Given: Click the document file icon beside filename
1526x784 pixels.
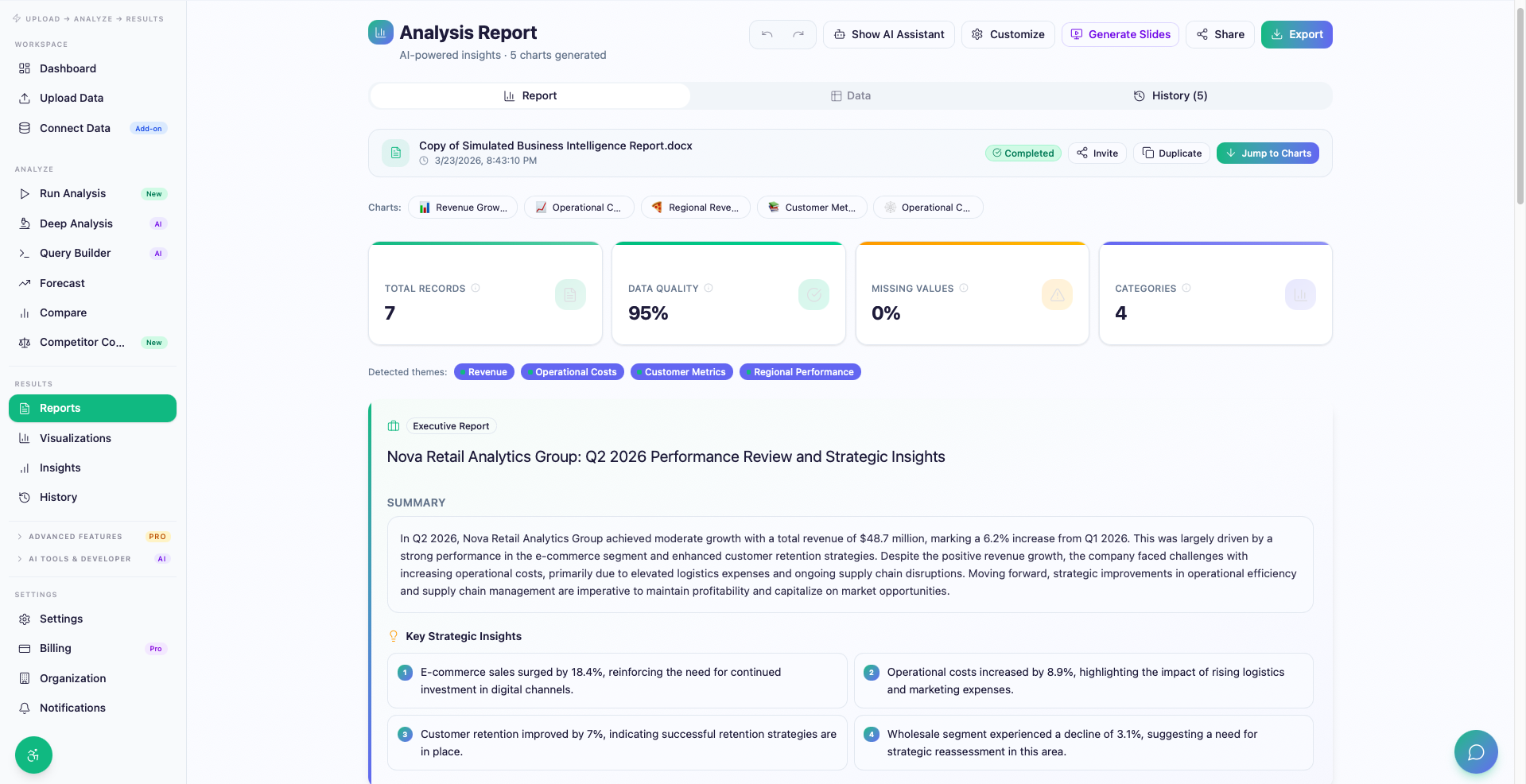Looking at the screenshot, I should [x=395, y=153].
